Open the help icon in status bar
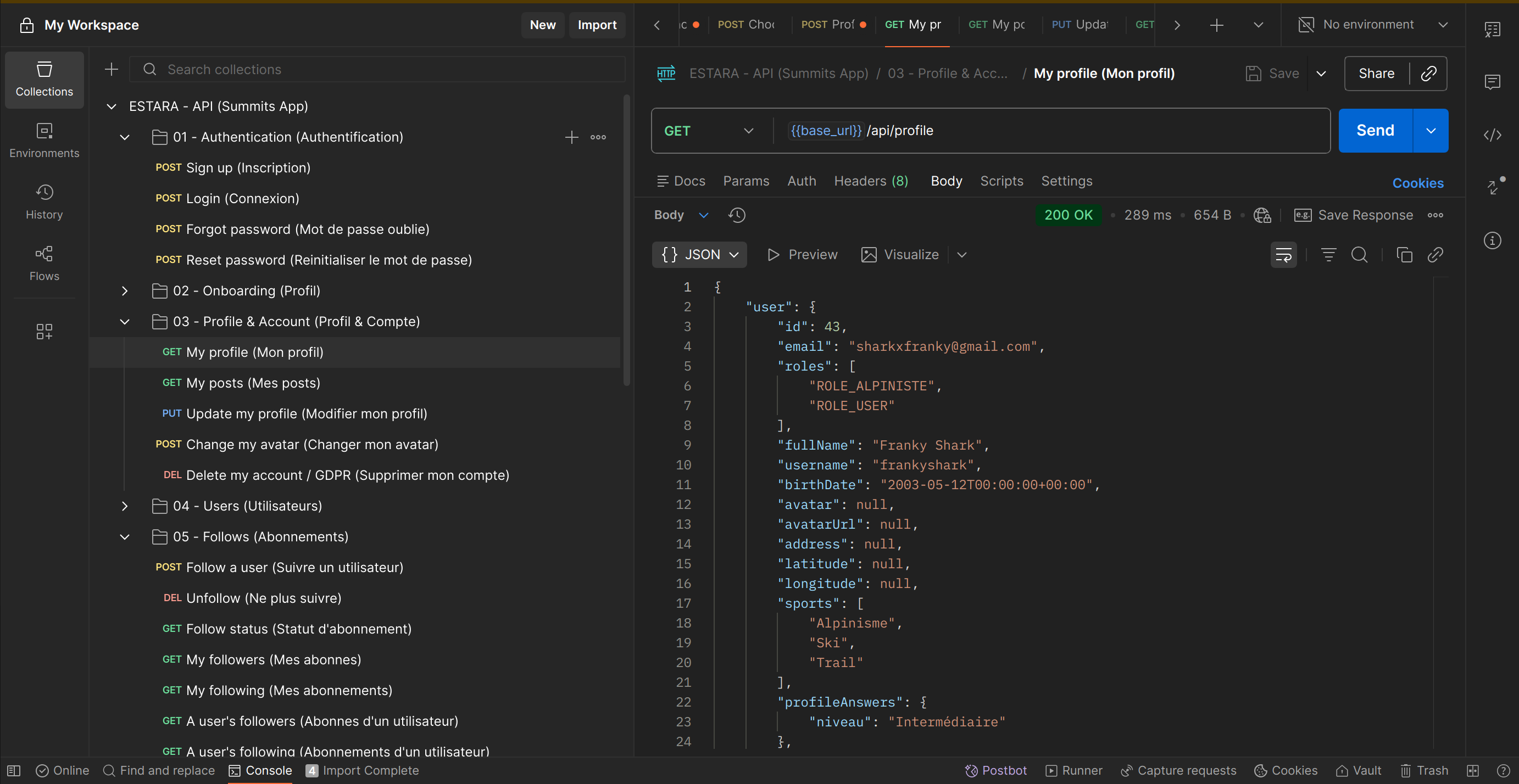1519x784 pixels. [x=1503, y=770]
